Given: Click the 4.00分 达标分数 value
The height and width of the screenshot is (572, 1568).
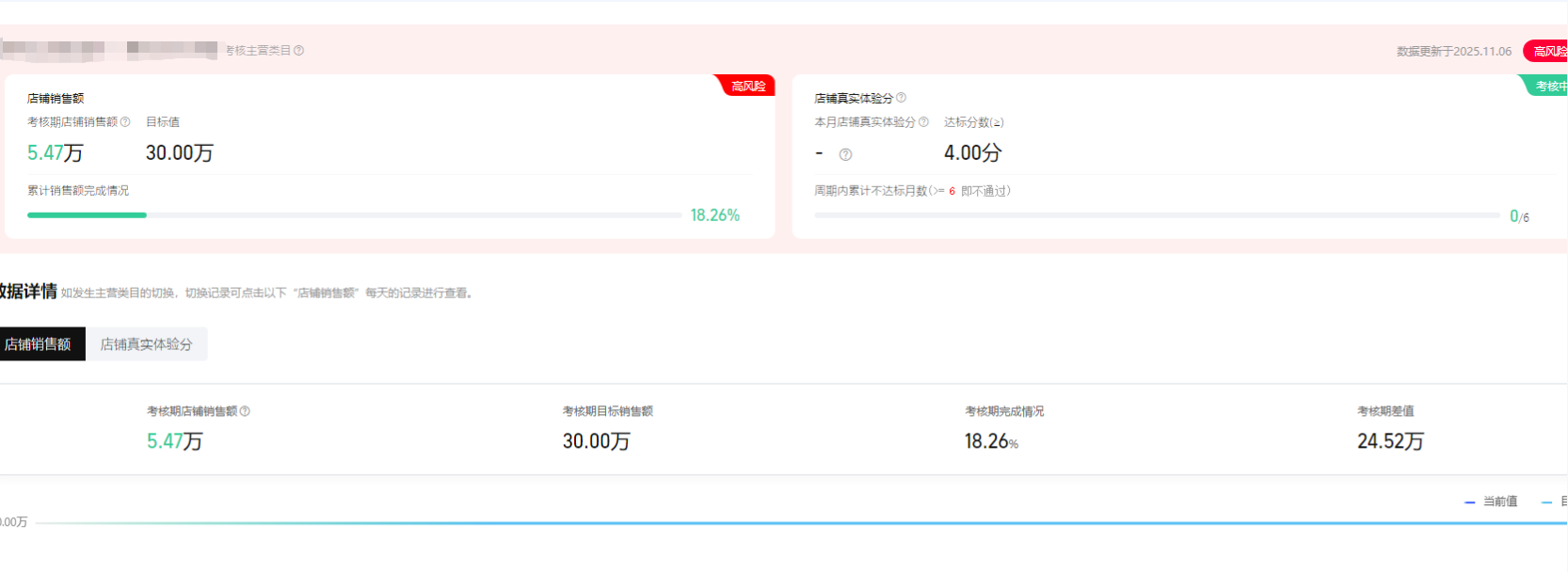Looking at the screenshot, I should 972,153.
